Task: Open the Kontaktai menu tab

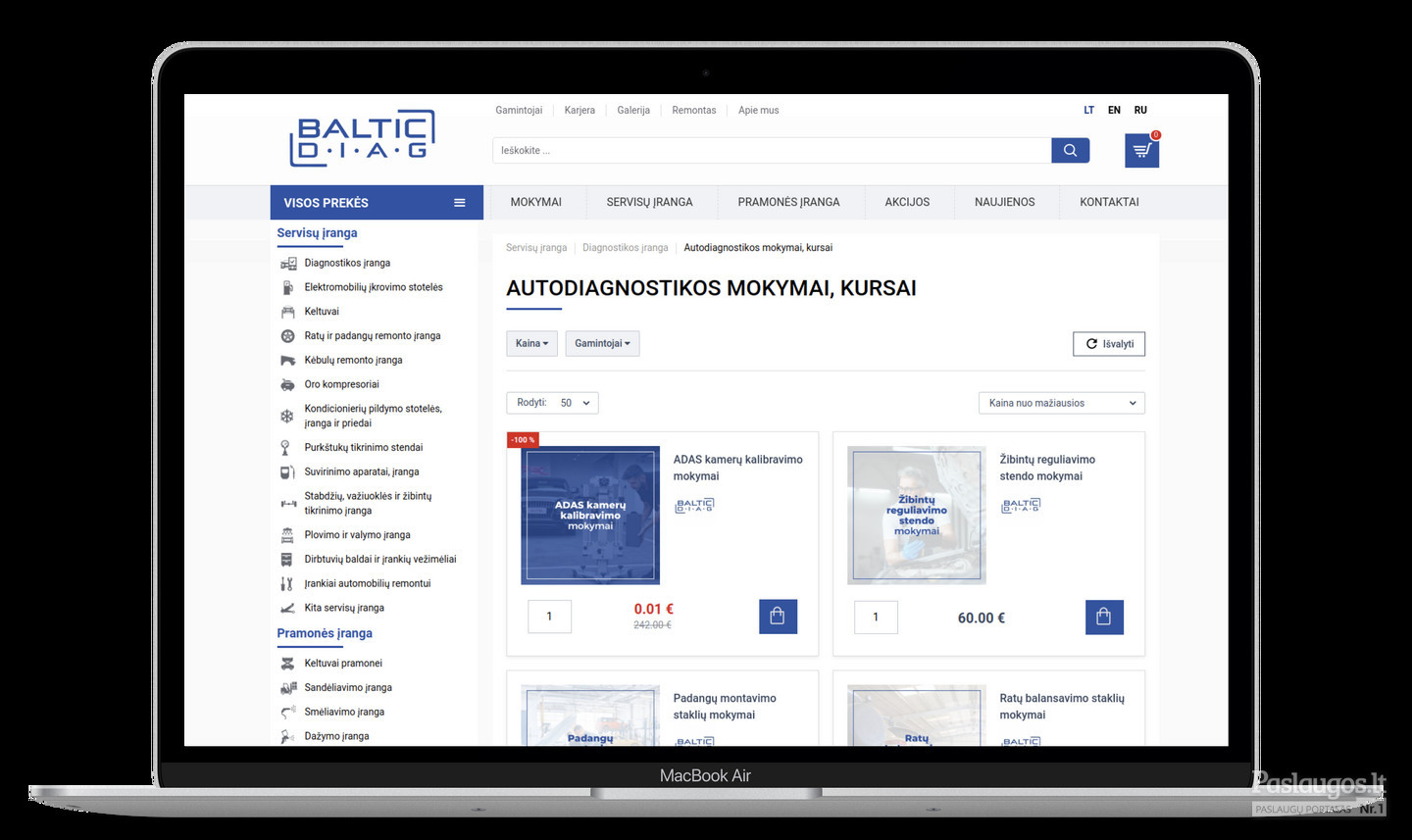Action: click(x=1109, y=202)
